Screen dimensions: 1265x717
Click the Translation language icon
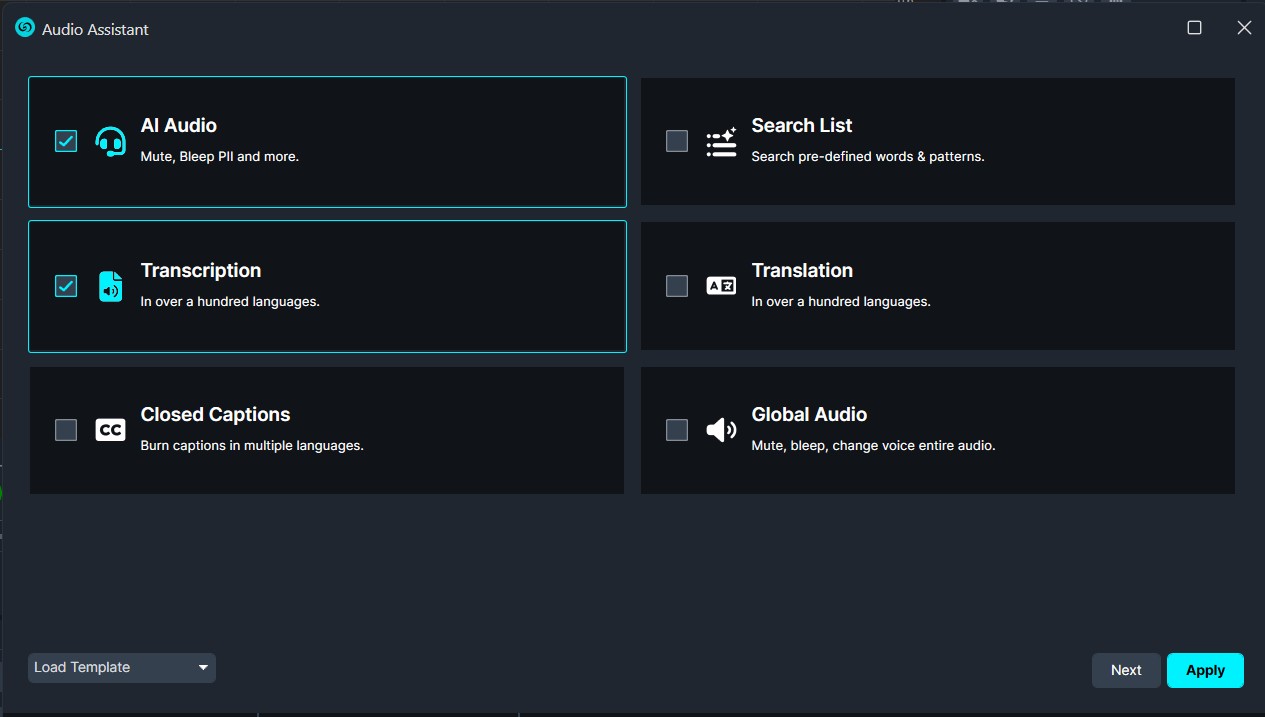pyautogui.click(x=721, y=286)
